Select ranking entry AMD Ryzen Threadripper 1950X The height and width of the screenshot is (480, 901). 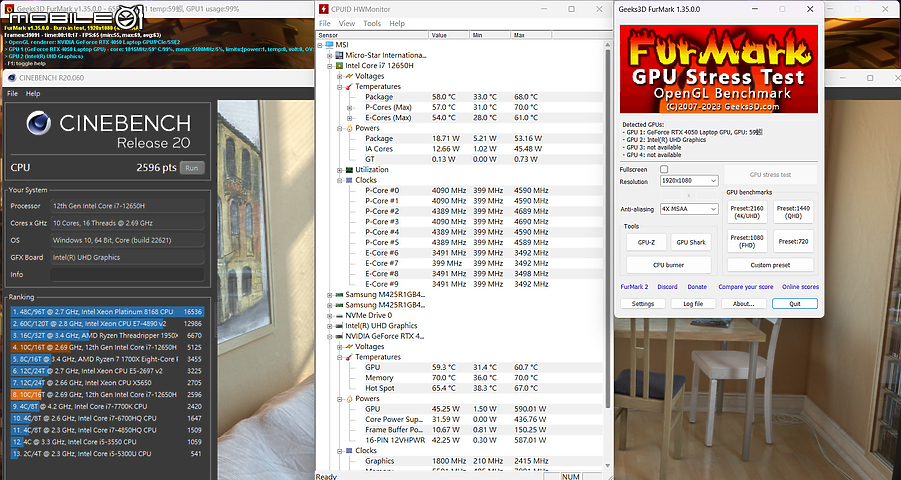pyautogui.click(x=107, y=335)
